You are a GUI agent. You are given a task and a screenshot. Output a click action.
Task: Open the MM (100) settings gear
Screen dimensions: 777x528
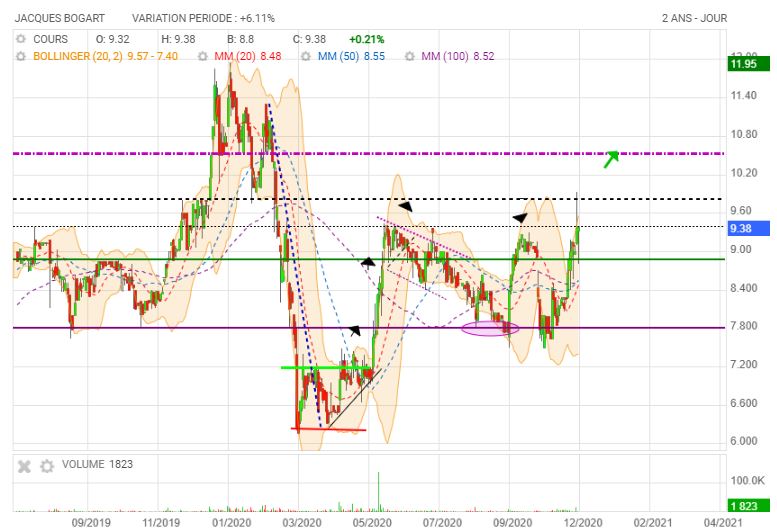(x=410, y=56)
